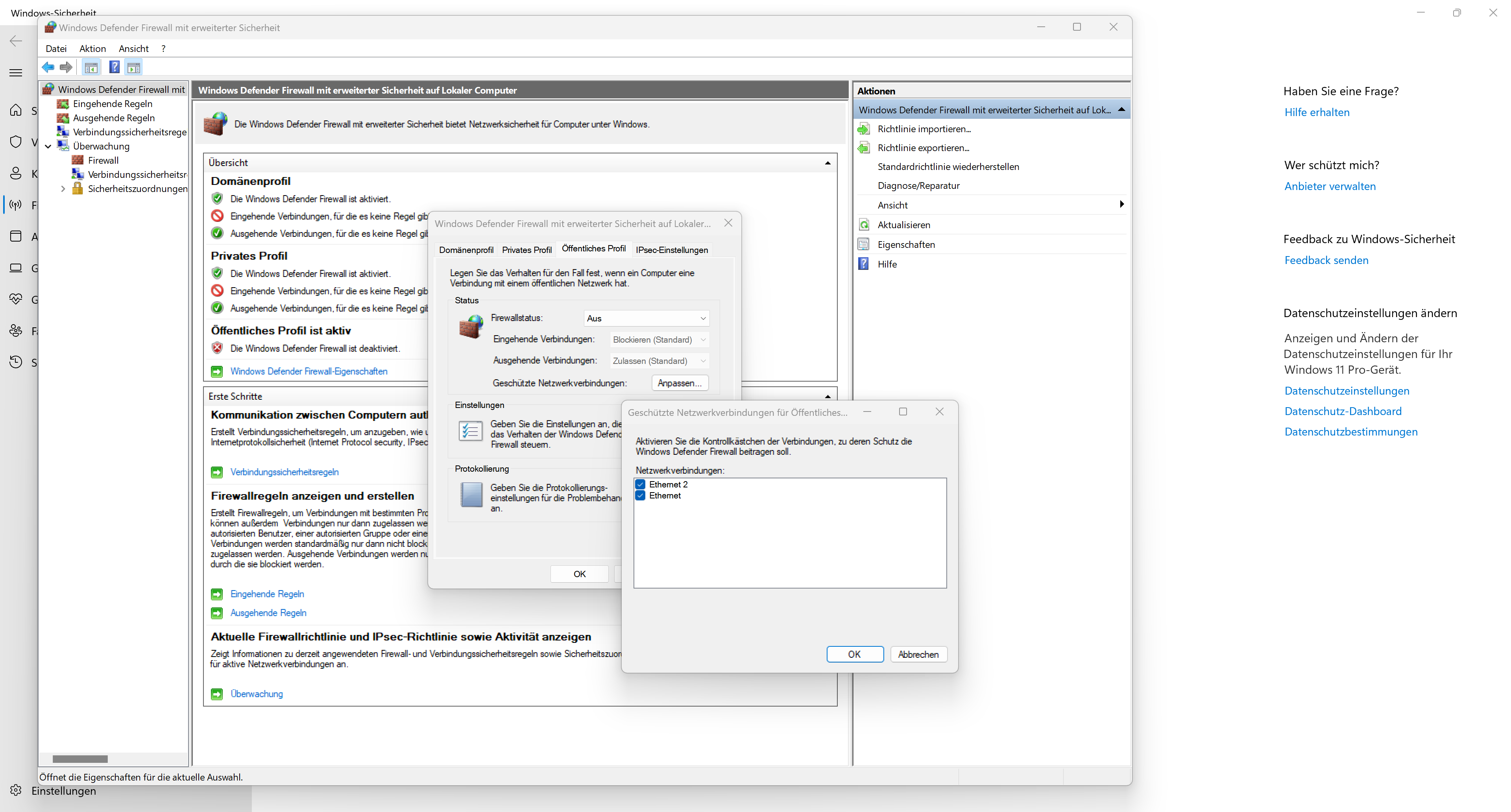1511x812 pixels.
Task: Click the back arrow toolbar icon
Action: click(x=48, y=67)
